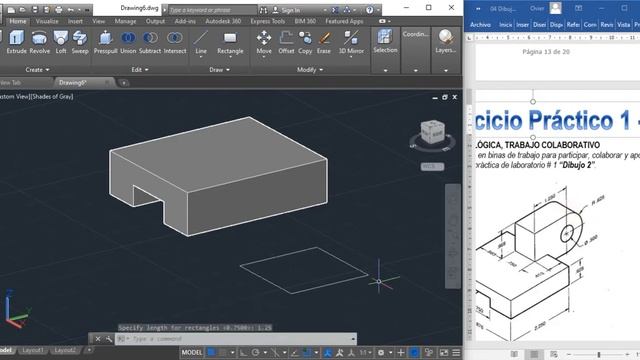Image resolution: width=640 pixels, height=360 pixels.
Task: Toggle the WCS label below ViewCube
Action: tap(432, 167)
